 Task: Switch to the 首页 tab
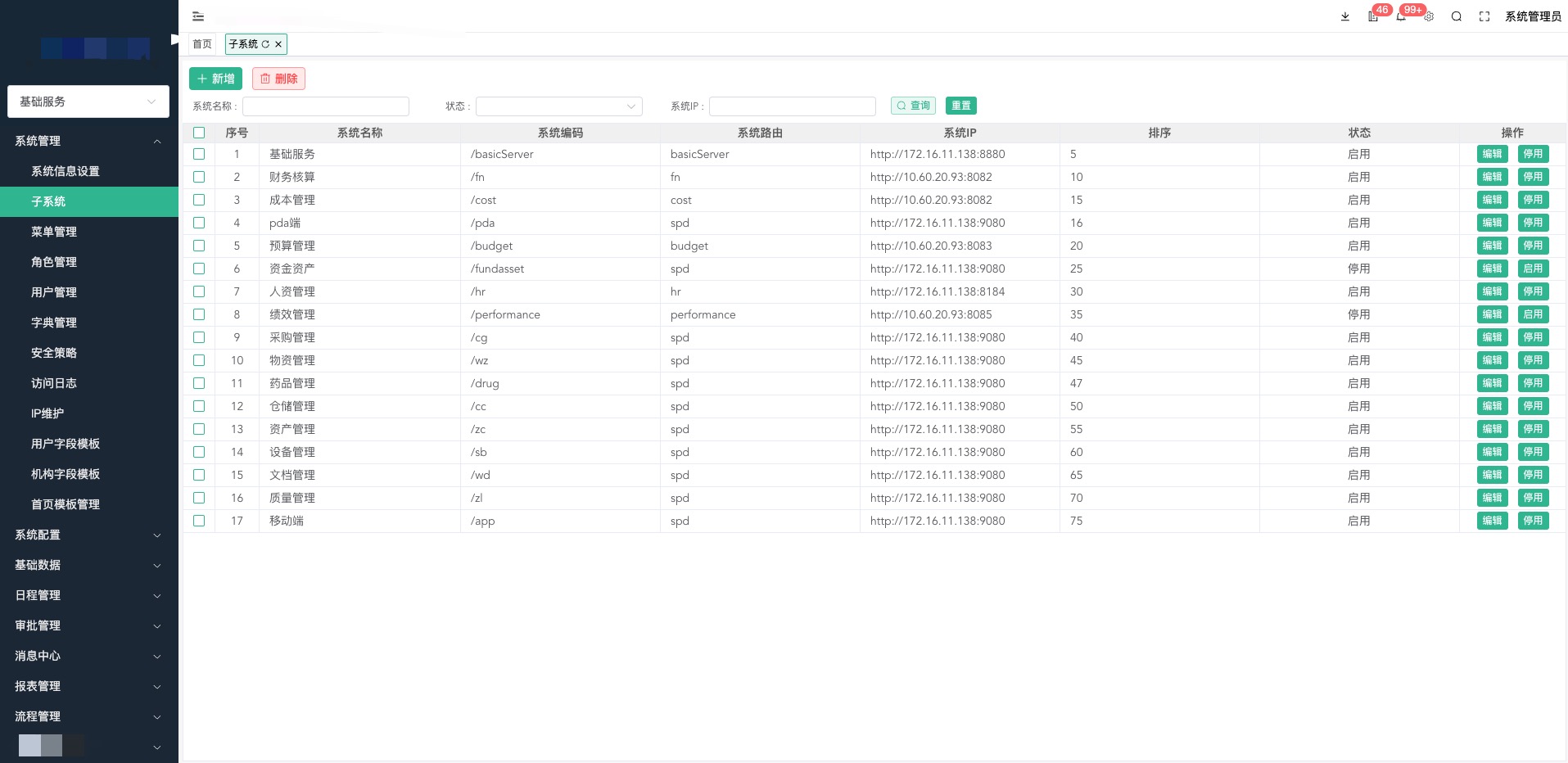202,44
